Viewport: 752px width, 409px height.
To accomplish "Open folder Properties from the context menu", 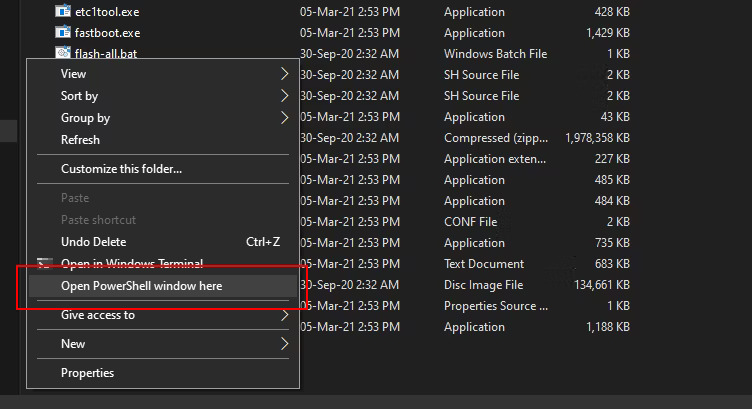I will click(87, 373).
